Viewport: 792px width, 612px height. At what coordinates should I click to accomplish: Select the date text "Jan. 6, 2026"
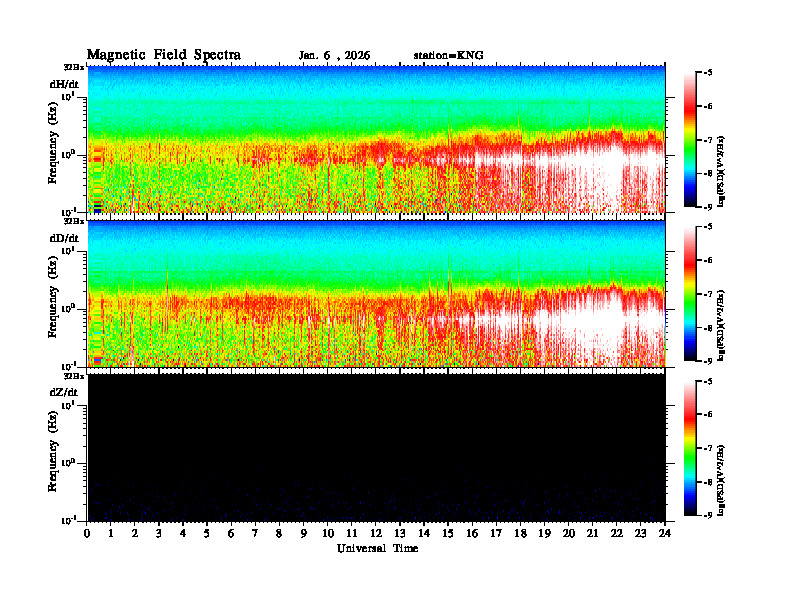click(334, 56)
